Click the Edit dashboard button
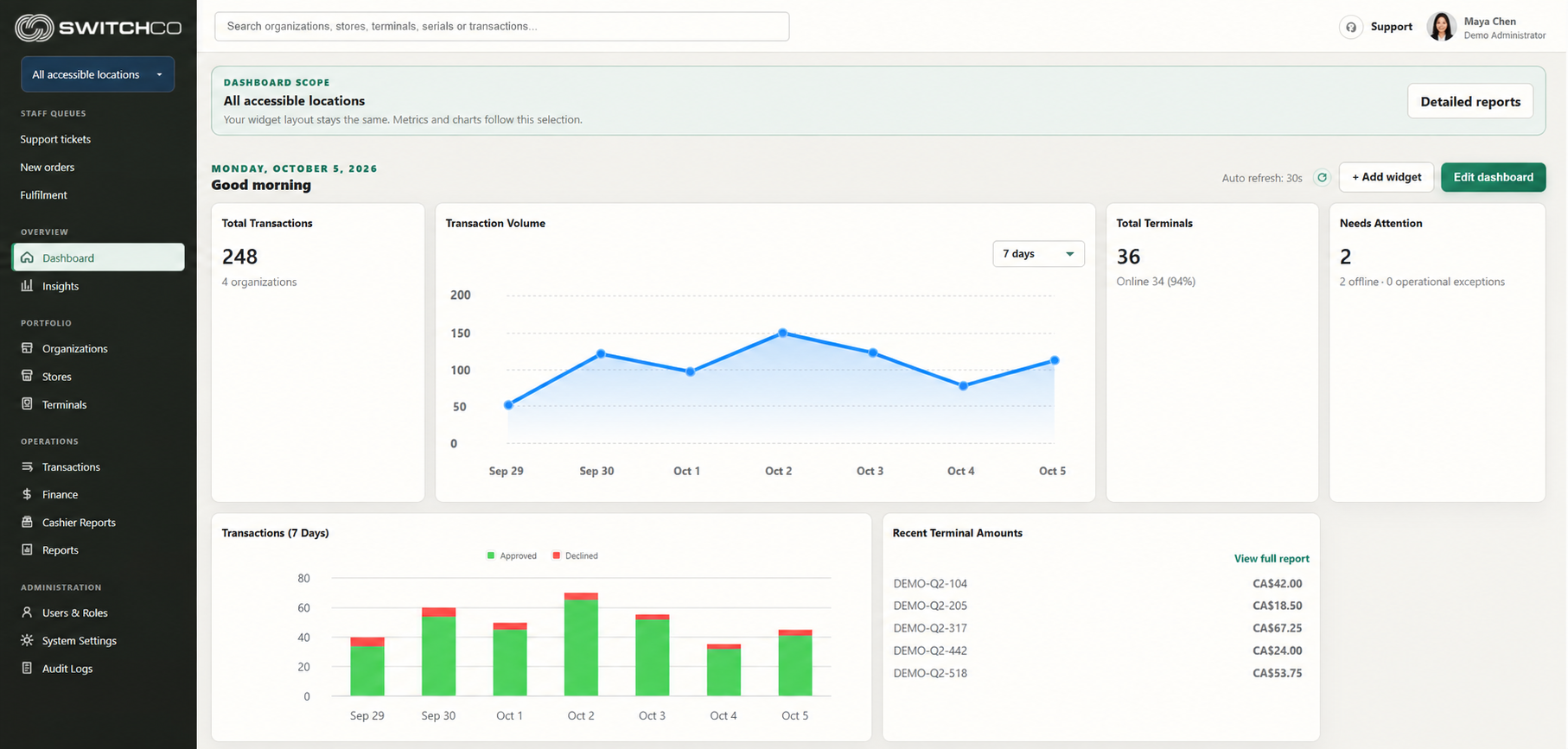This screenshot has height=749, width=1568. pyautogui.click(x=1493, y=177)
